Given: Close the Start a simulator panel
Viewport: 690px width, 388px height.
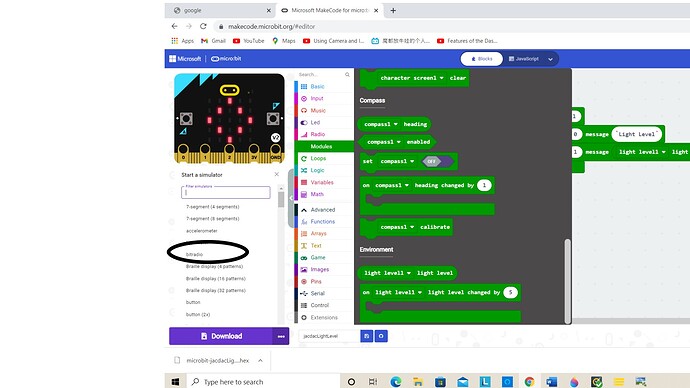Looking at the screenshot, I should [x=276, y=175].
